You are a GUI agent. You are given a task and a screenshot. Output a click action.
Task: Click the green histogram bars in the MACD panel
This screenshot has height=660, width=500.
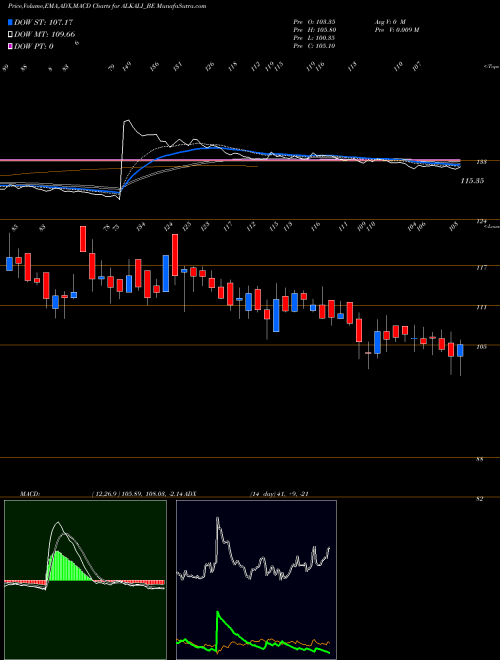pyautogui.click(x=67, y=567)
